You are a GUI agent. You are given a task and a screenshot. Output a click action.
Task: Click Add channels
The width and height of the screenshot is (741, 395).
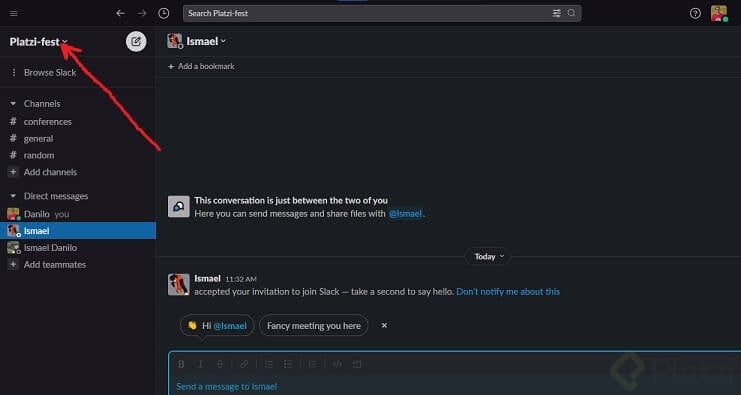[51, 172]
